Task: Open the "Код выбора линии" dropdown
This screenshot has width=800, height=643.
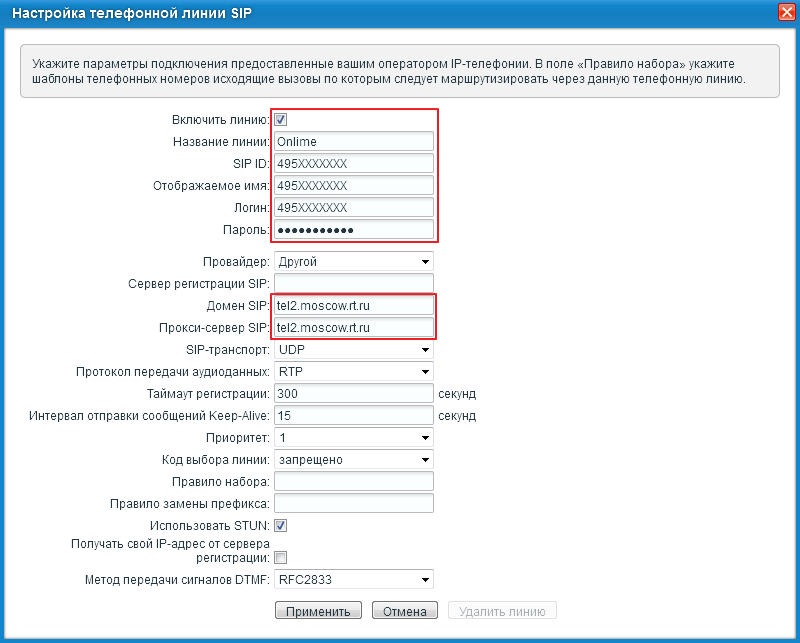Action: point(353,460)
